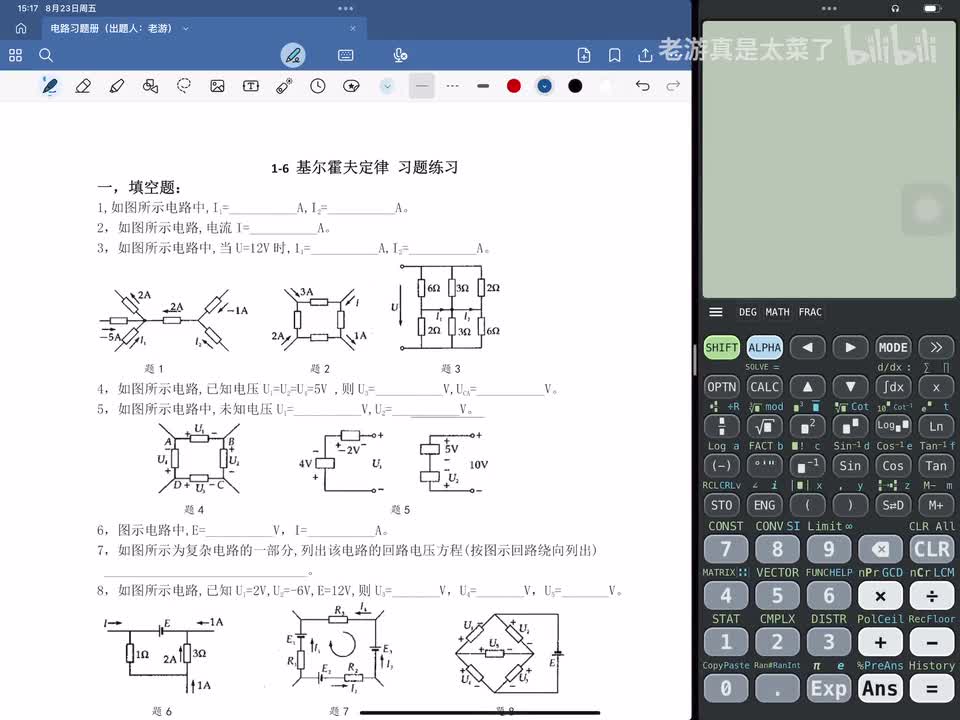
Task: Expand the pen style dropdown chevron
Action: coord(387,86)
